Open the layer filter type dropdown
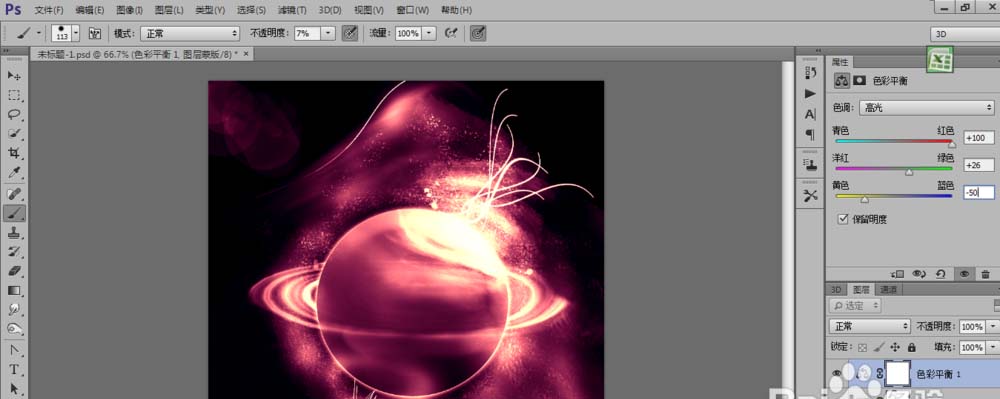 (855, 306)
